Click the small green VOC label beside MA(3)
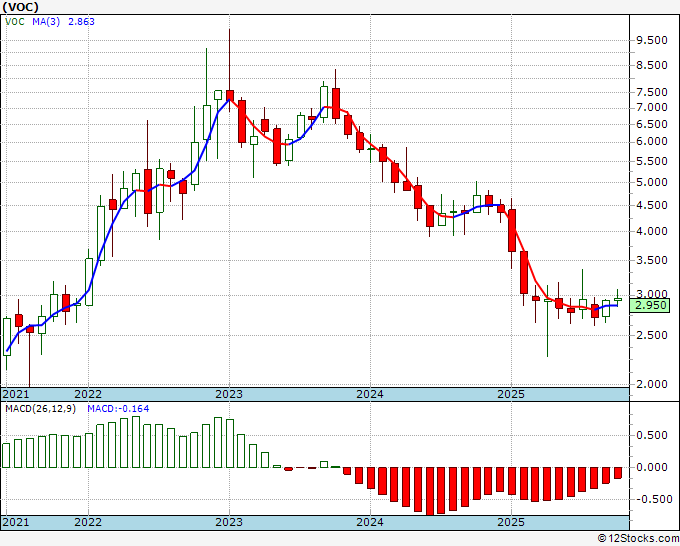 point(14,20)
